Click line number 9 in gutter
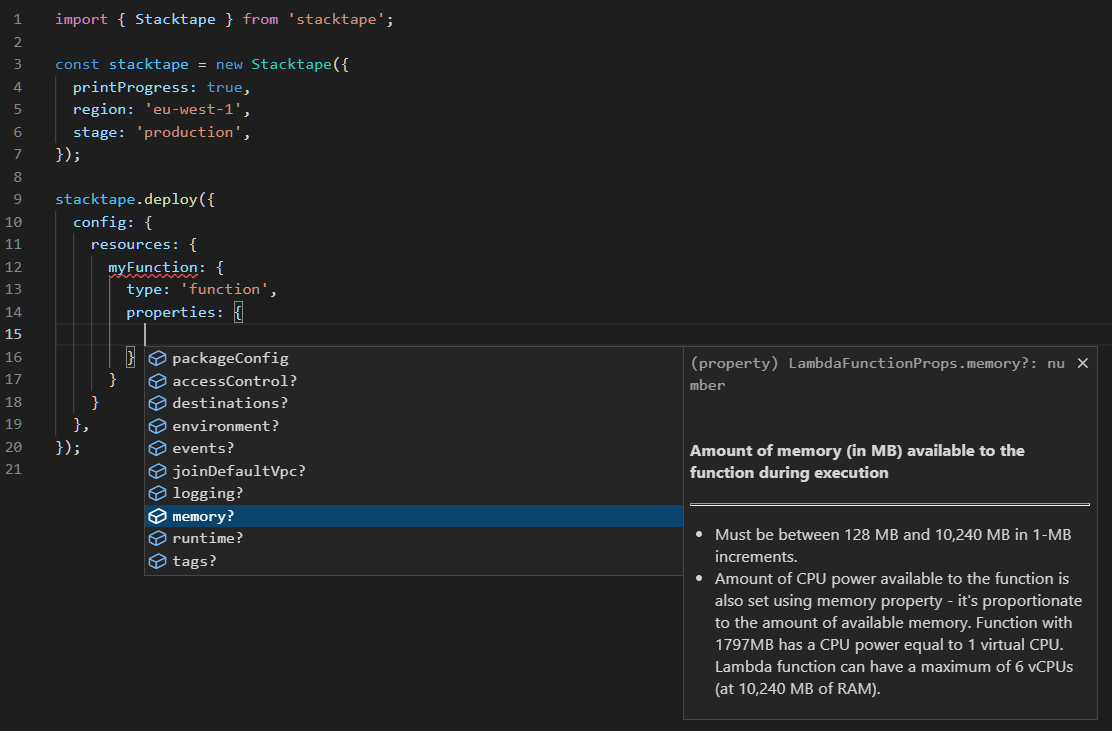The width and height of the screenshot is (1112, 731). [18, 199]
